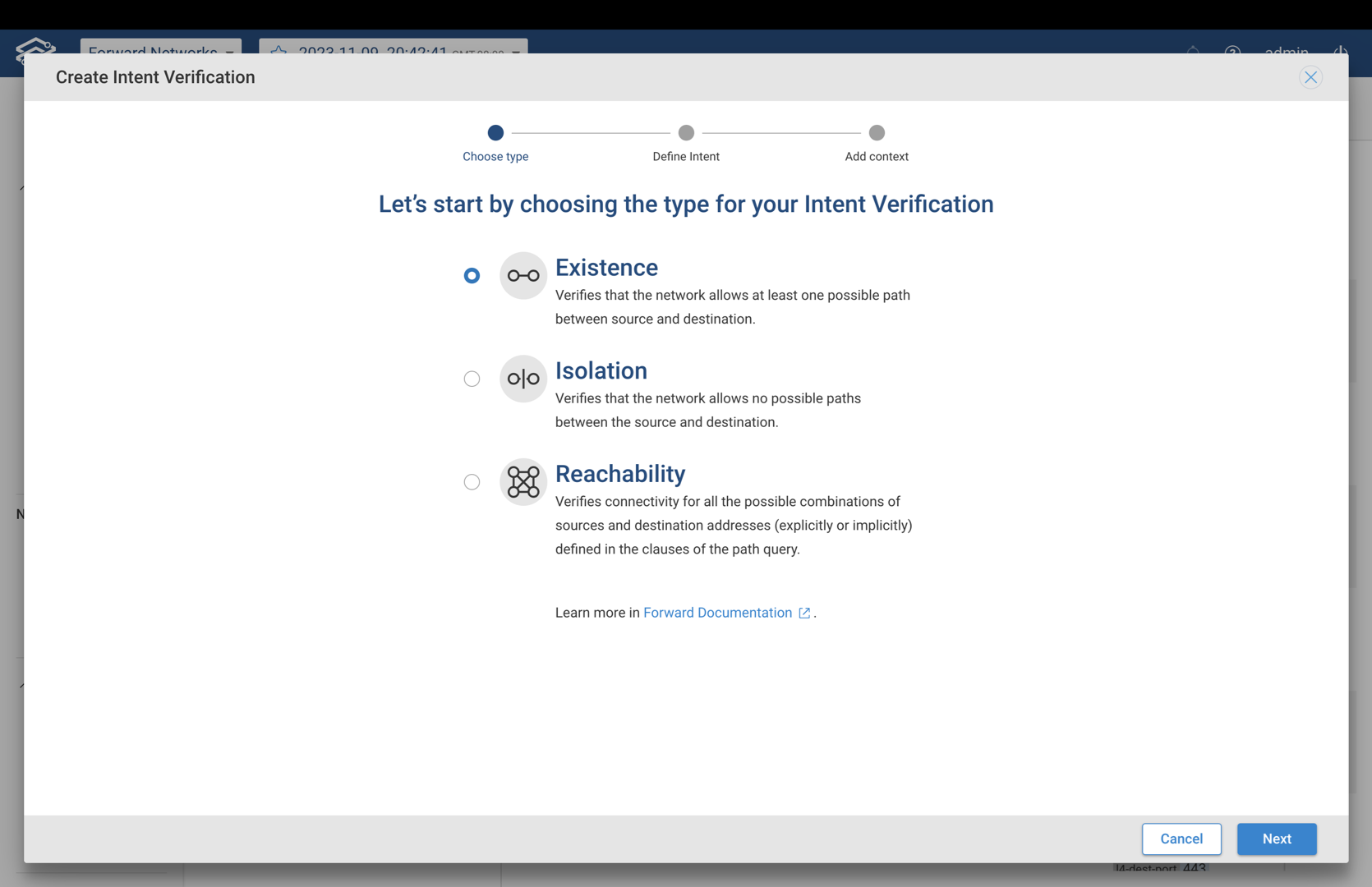Select the Existence radio button
The image size is (1372, 887).
point(472,276)
